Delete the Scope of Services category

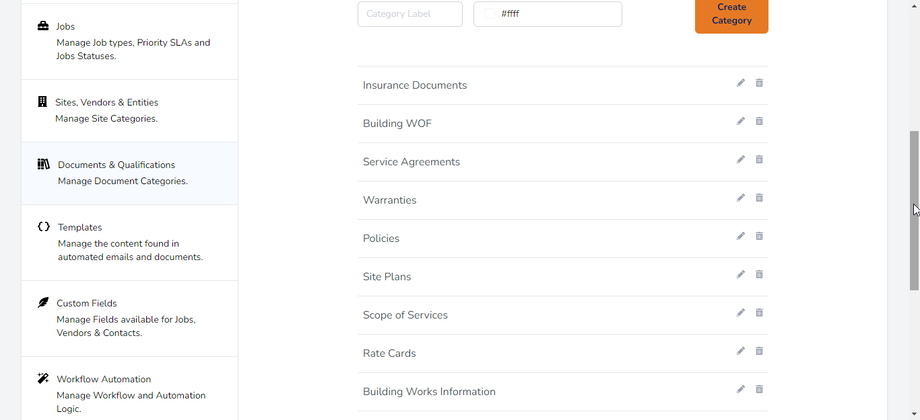click(759, 313)
